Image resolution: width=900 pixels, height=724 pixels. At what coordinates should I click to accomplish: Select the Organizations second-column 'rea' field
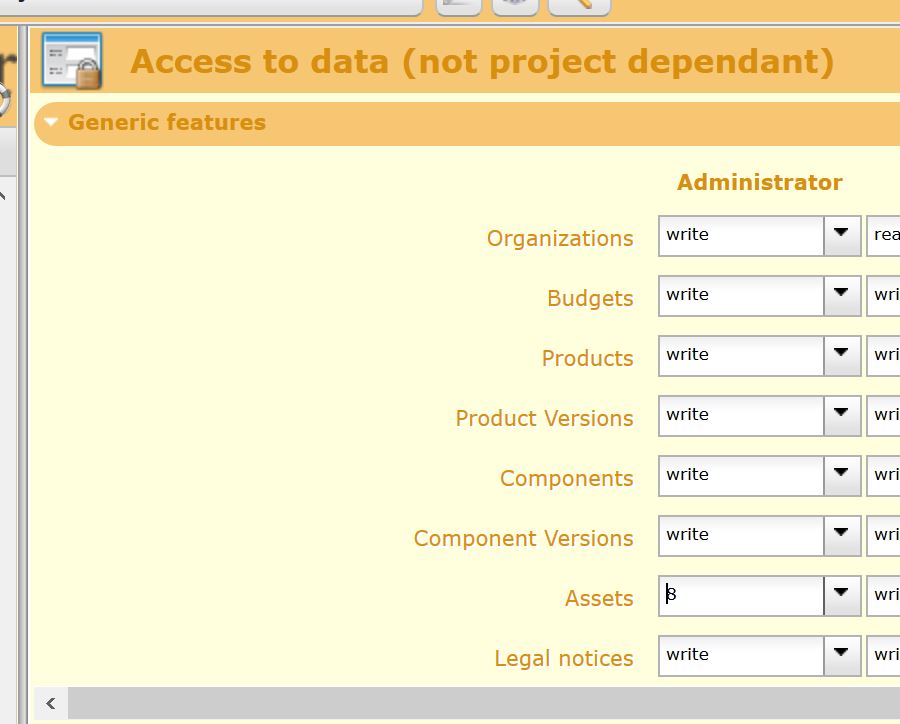pyautogui.click(x=884, y=235)
